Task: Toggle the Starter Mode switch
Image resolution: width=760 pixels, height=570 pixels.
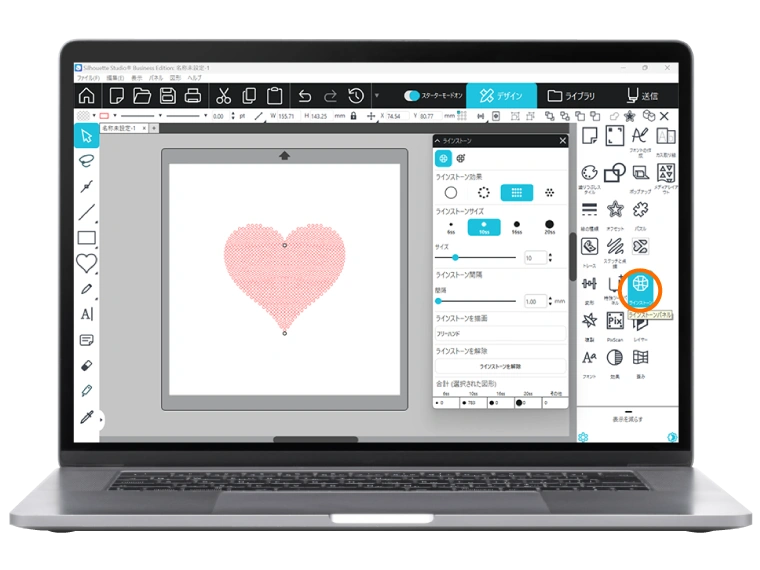Action: tap(412, 96)
